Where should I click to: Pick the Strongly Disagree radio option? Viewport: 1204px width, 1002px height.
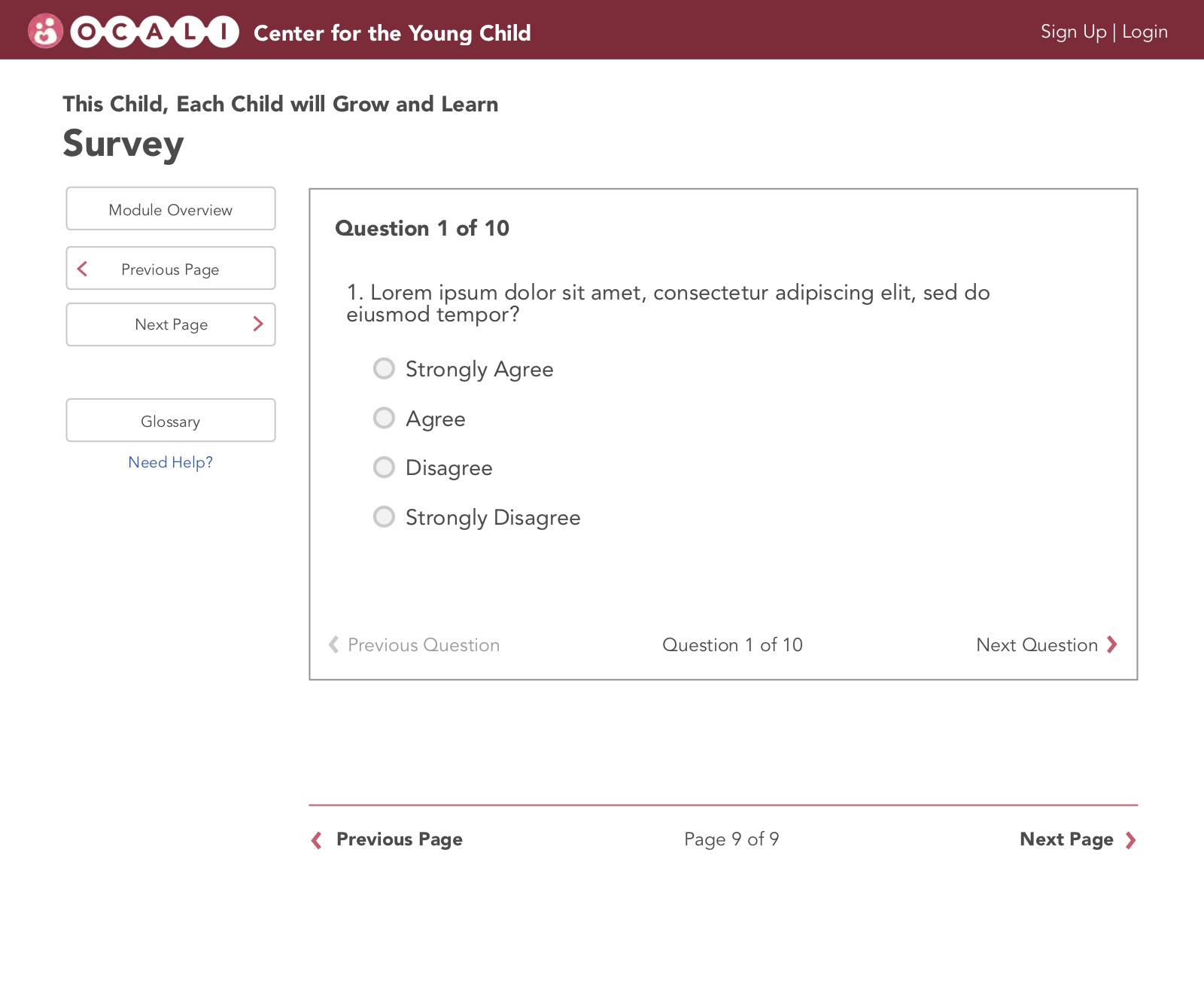point(384,517)
